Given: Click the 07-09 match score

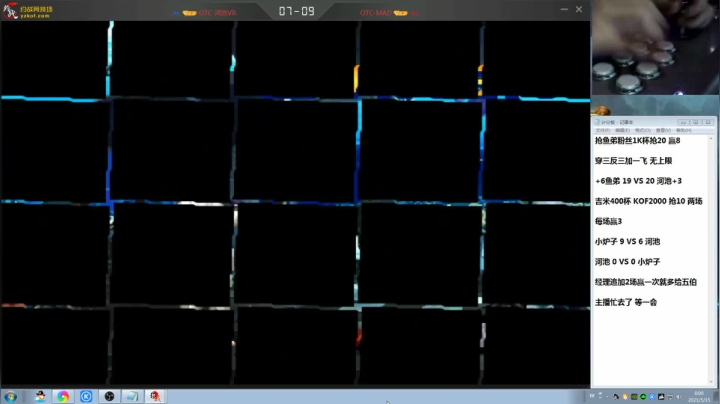Looking at the screenshot, I should click(297, 11).
